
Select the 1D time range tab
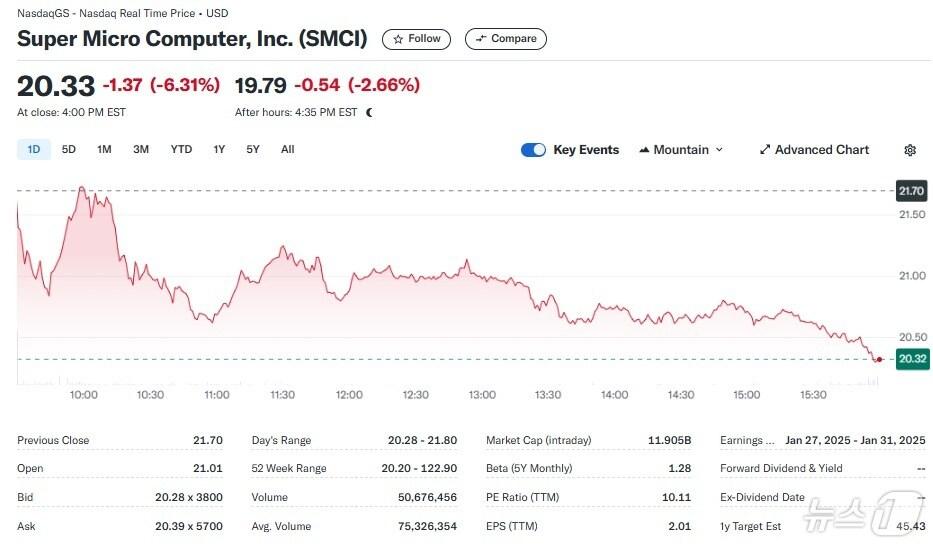click(33, 150)
